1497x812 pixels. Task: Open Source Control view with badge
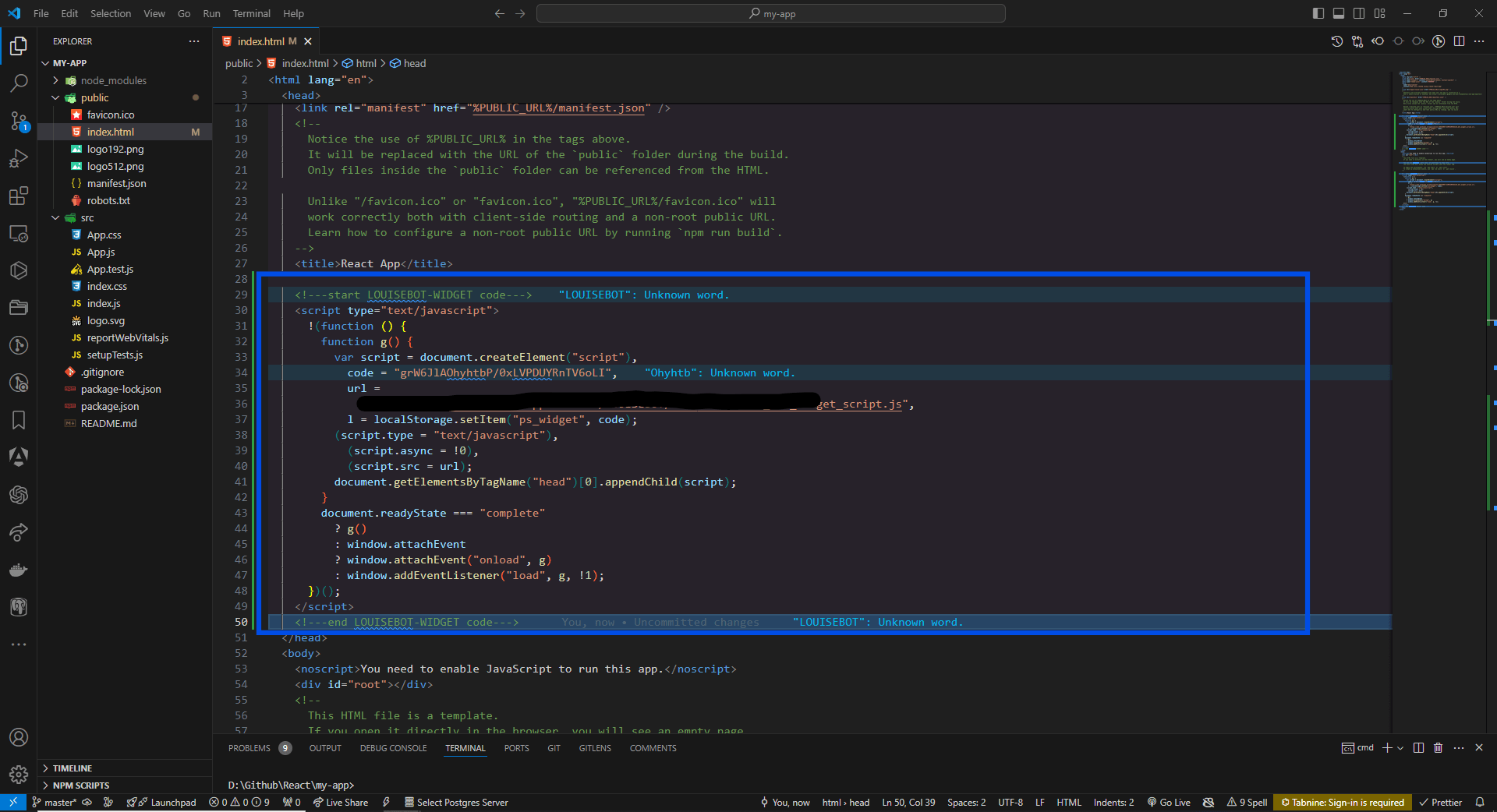coord(19,121)
